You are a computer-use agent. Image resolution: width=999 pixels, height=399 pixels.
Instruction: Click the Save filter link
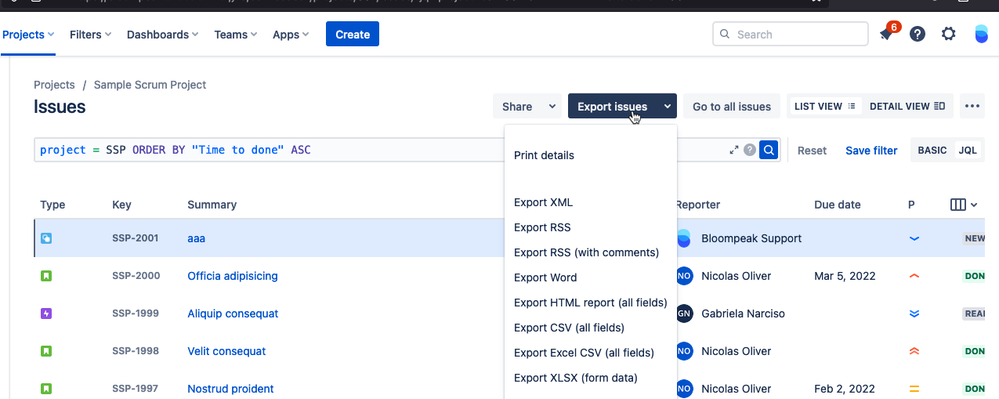[871, 150]
